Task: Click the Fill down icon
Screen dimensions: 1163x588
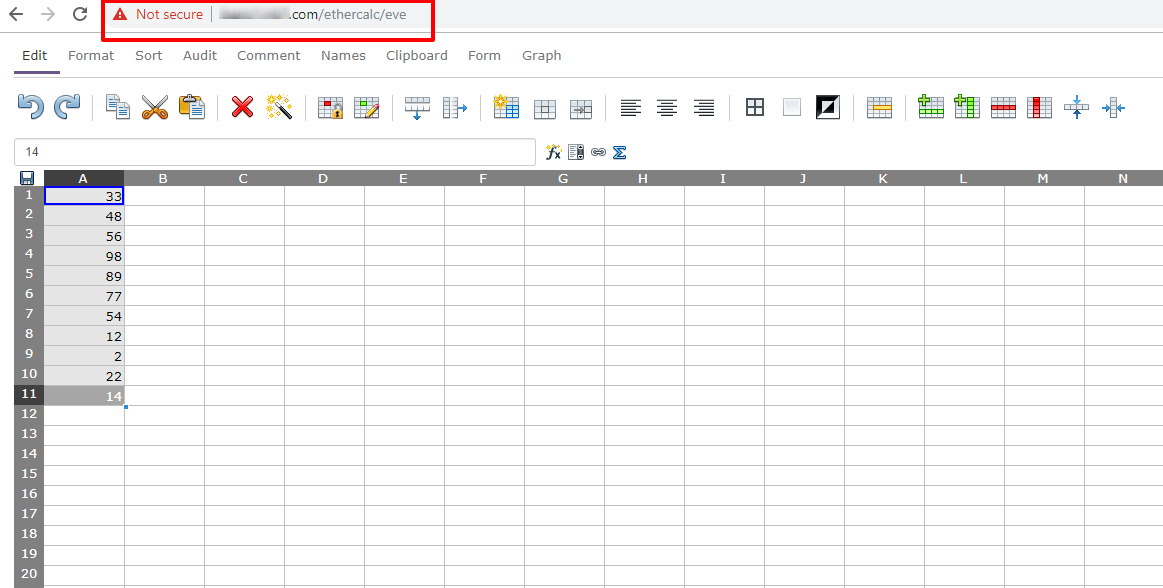Action: [x=418, y=108]
